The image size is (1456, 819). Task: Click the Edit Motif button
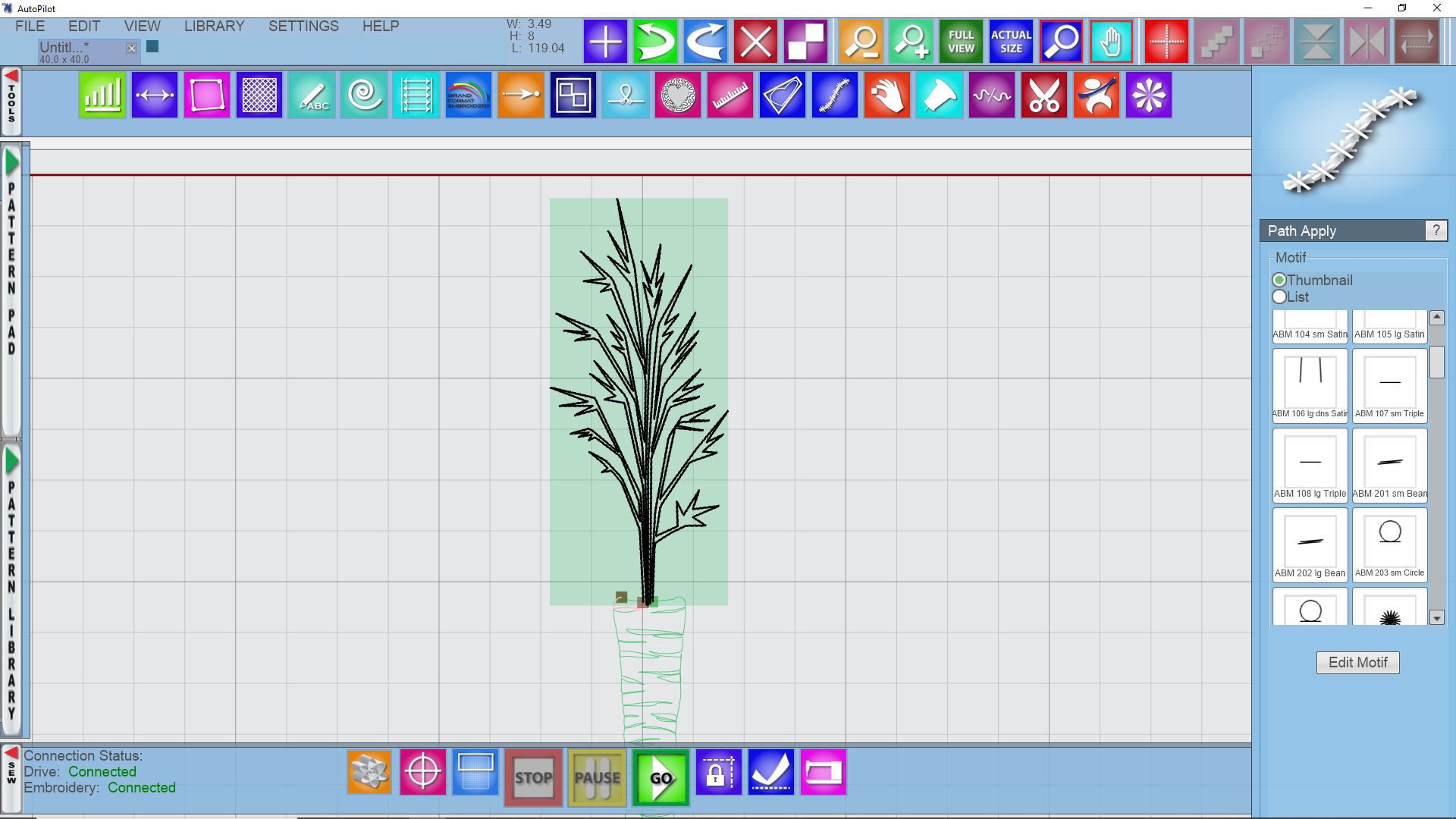click(x=1357, y=663)
